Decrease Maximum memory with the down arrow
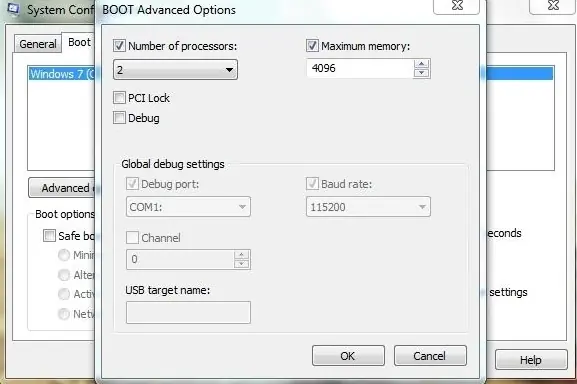This screenshot has height=384, width=577. pos(421,72)
